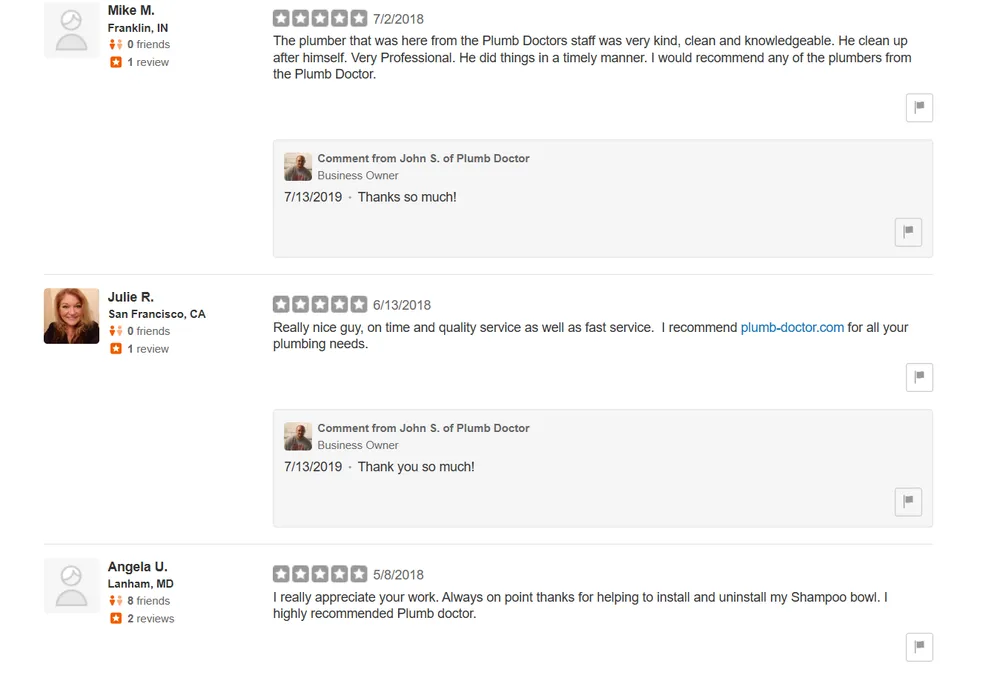This screenshot has width=1000, height=678.
Task: Flag owner's "Thanks so much!" comment
Action: pos(907,232)
